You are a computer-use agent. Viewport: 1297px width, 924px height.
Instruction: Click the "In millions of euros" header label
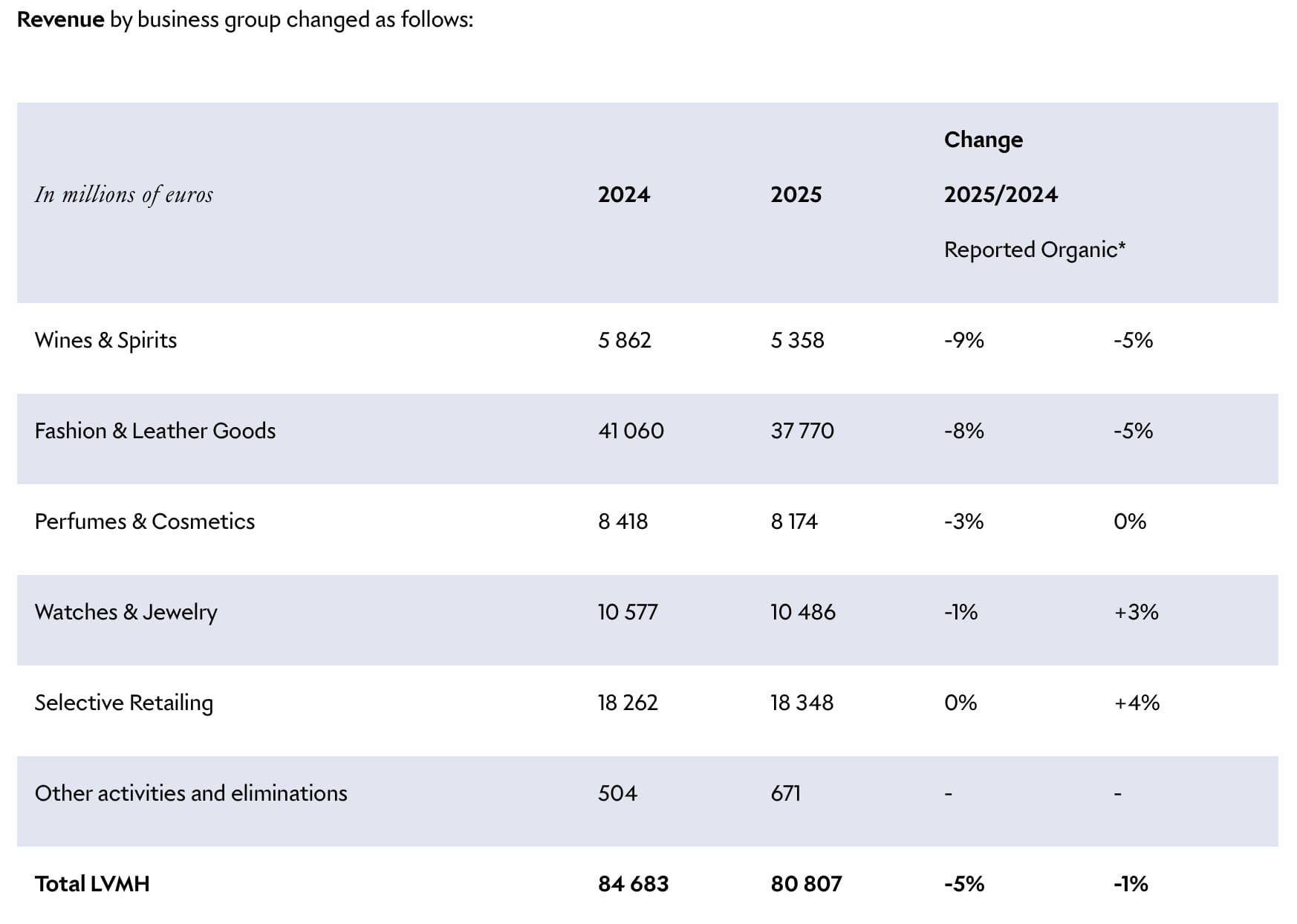[123, 195]
